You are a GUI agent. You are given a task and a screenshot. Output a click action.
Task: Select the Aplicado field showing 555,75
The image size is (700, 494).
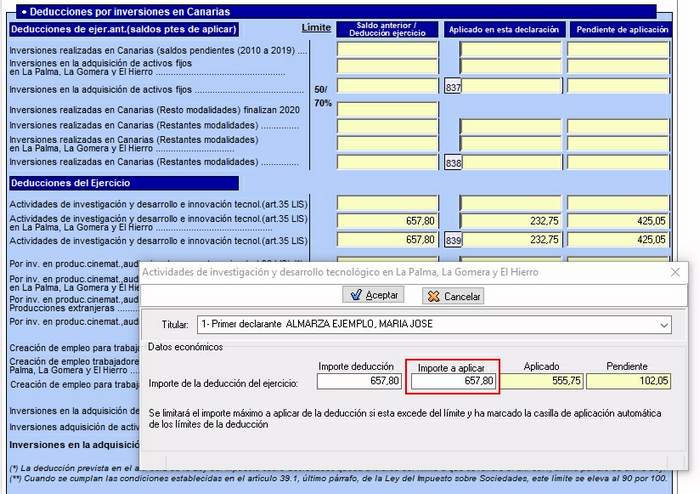click(542, 381)
